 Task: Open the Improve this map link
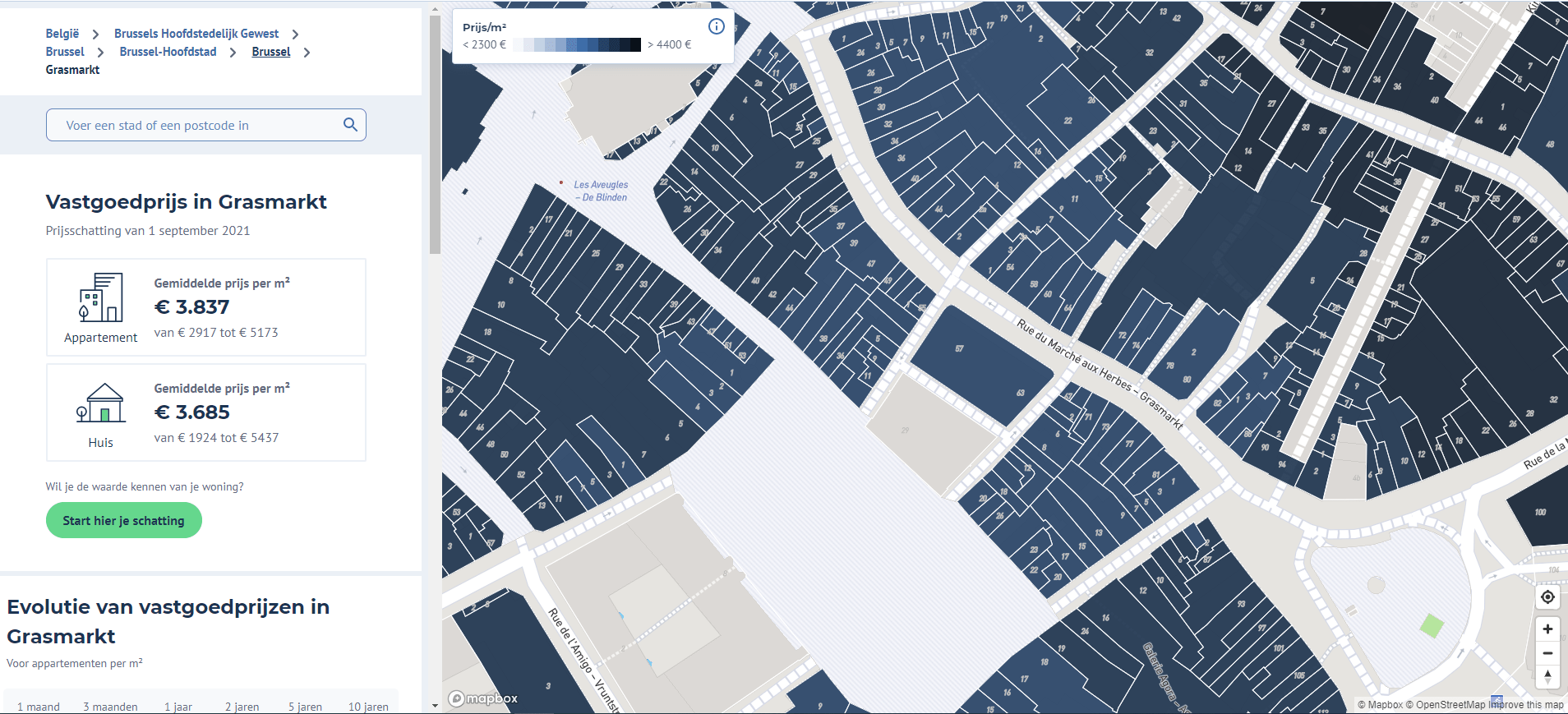(x=1526, y=705)
